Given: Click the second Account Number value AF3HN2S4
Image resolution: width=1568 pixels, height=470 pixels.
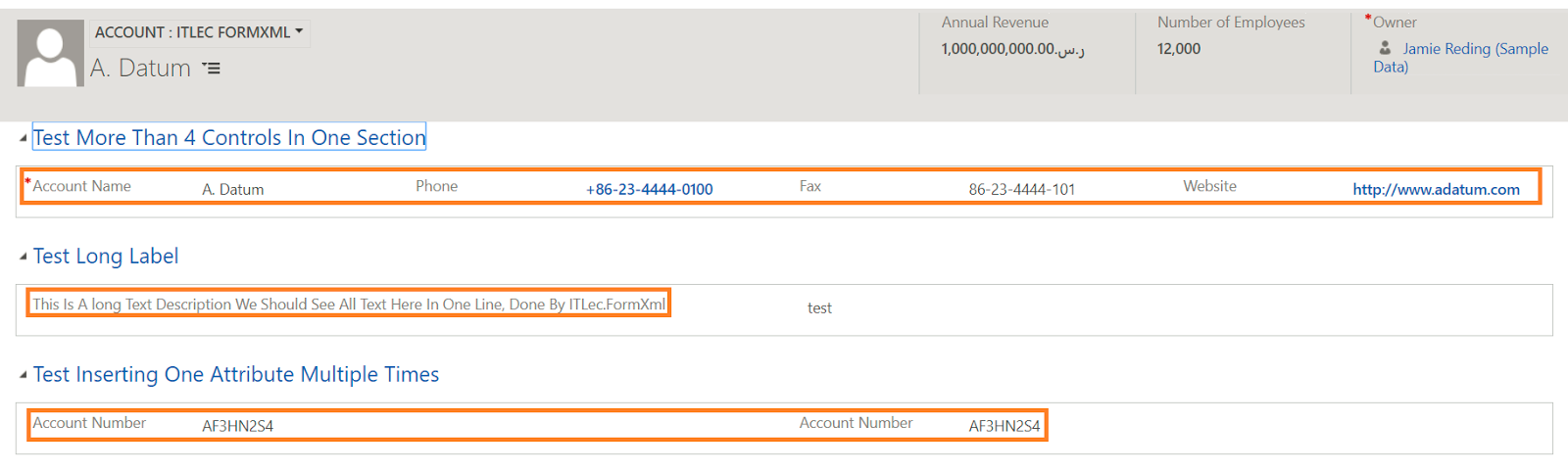Looking at the screenshot, I should 1004,427.
